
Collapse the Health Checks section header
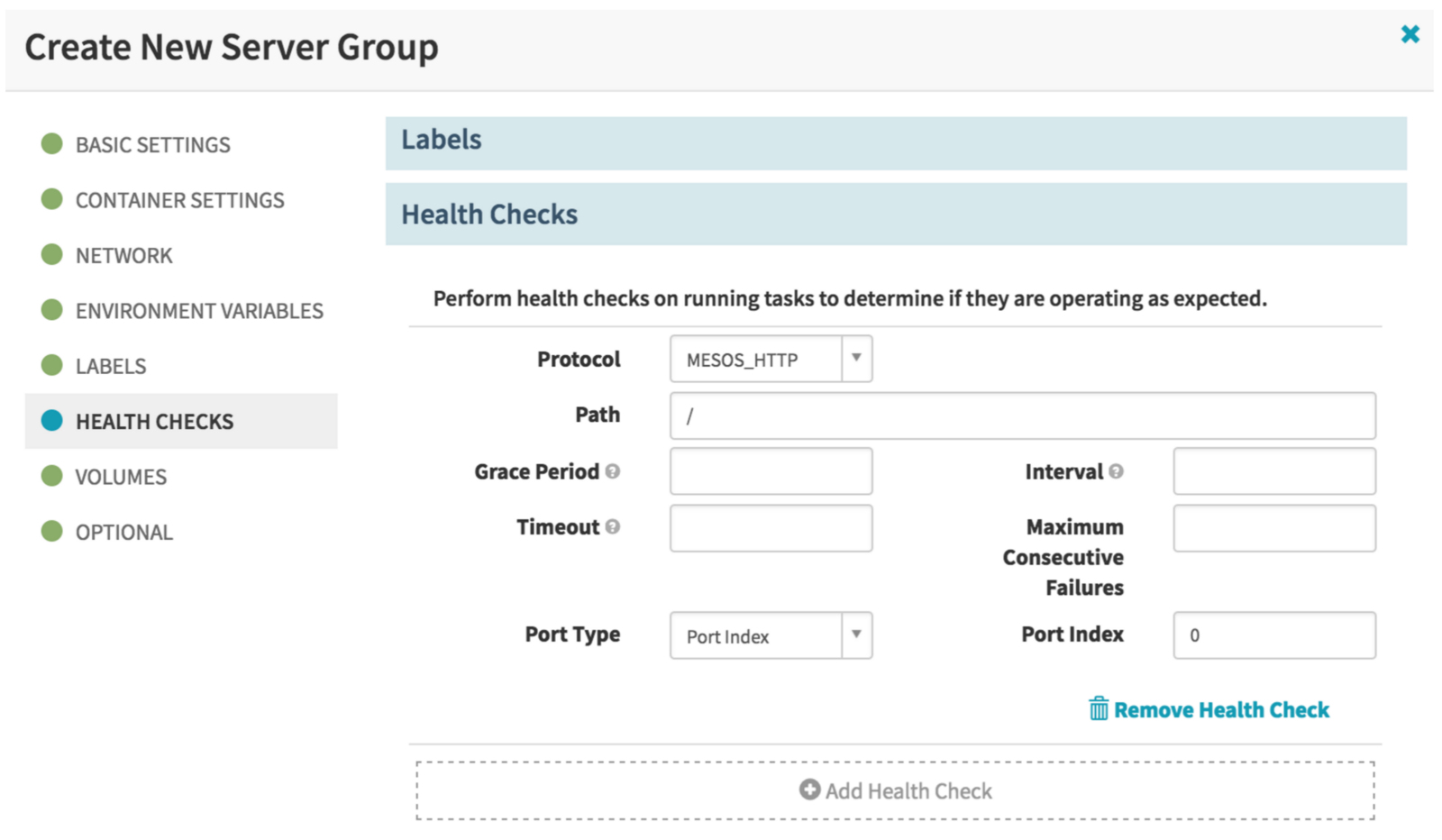point(896,215)
